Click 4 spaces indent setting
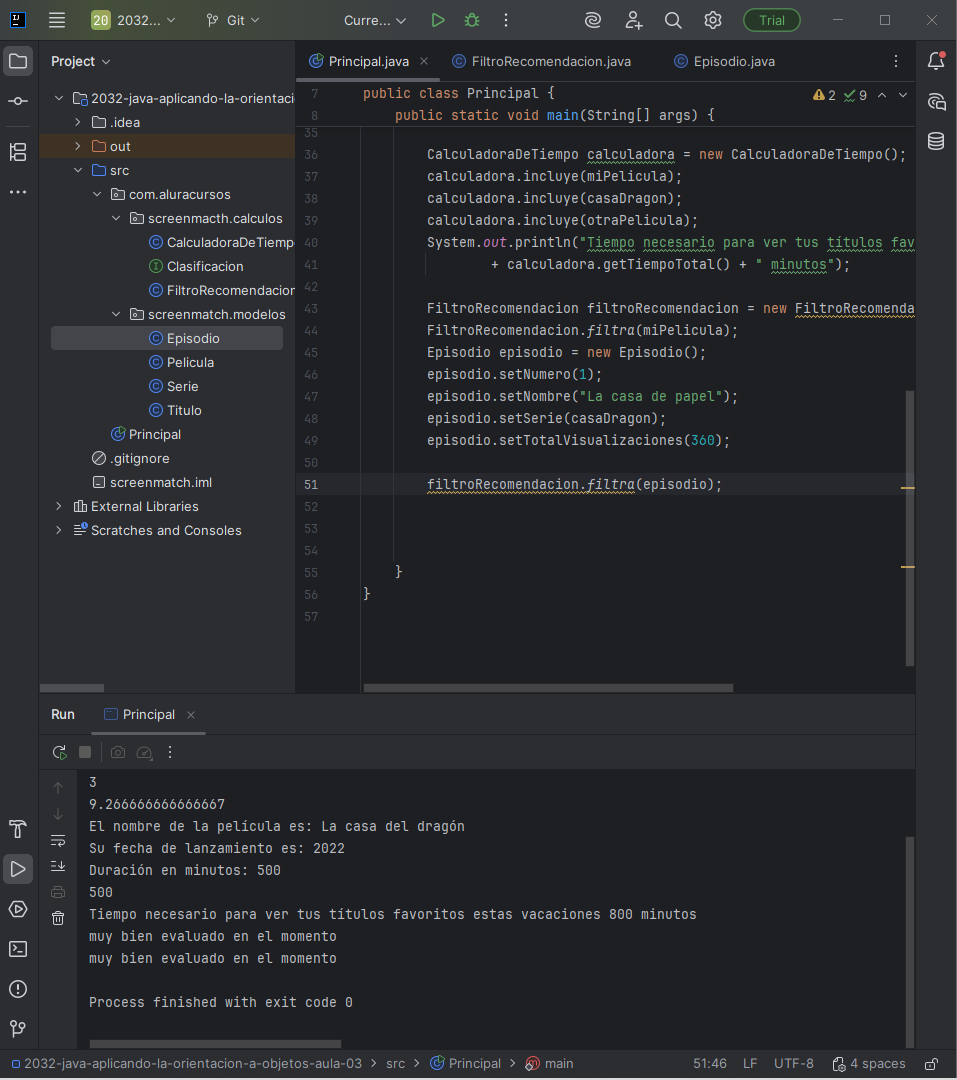 (x=869, y=1063)
